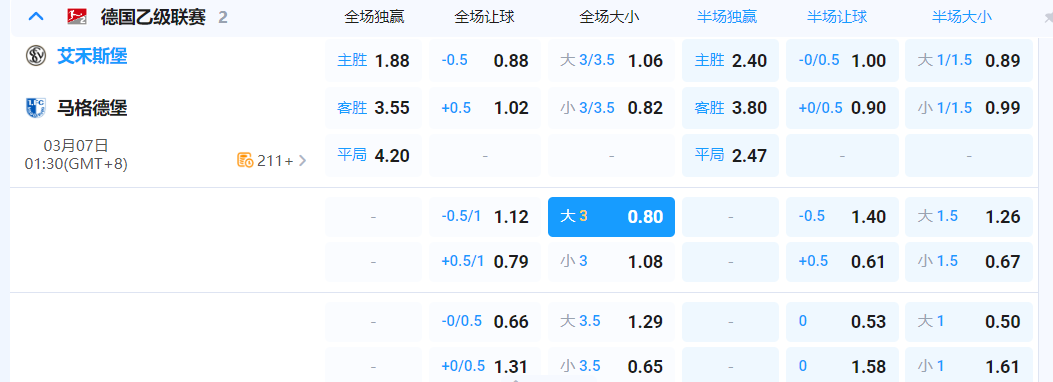Collapse the 德国乙级联赛 league section
Screen dimensions: 1053x382
pyautogui.click(x=36, y=17)
